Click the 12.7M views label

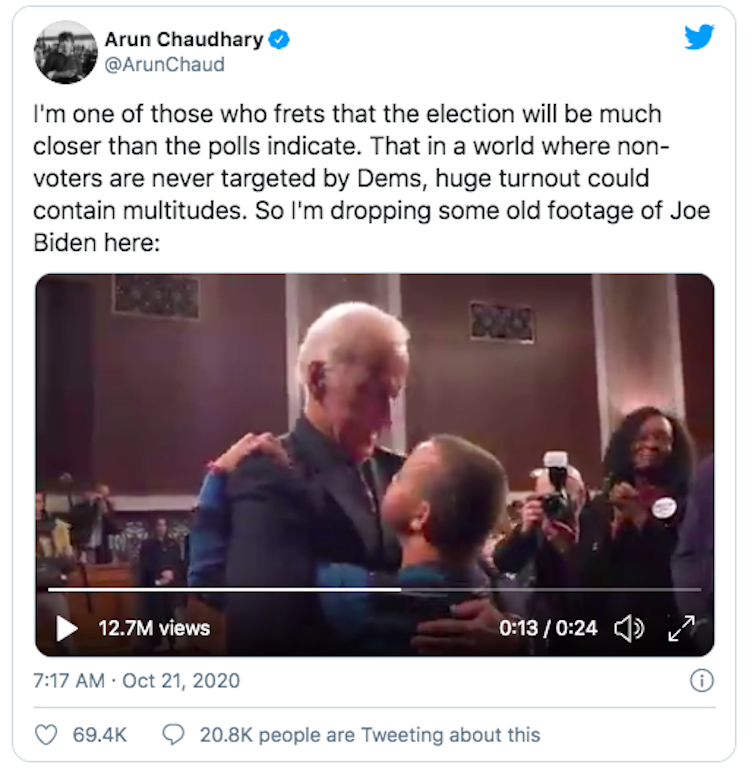point(154,628)
